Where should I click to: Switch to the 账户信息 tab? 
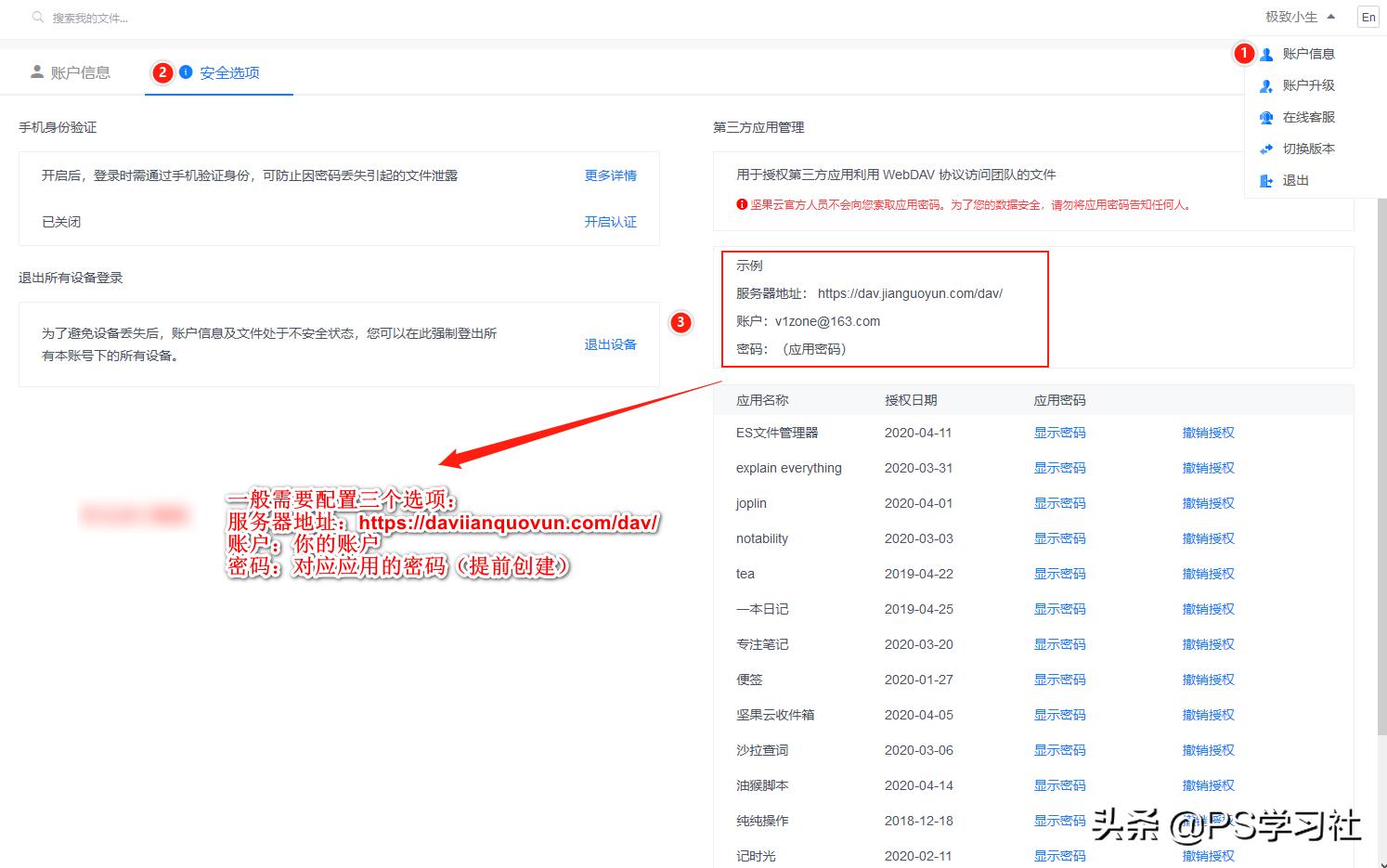tap(82, 71)
